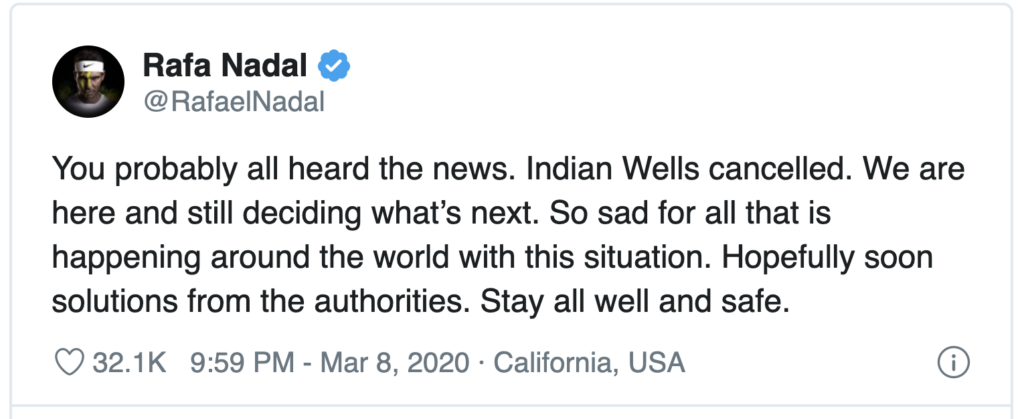Screen dimensions: 1024x419
Task: Open the 9:59 PM time link
Action: click(x=242, y=362)
